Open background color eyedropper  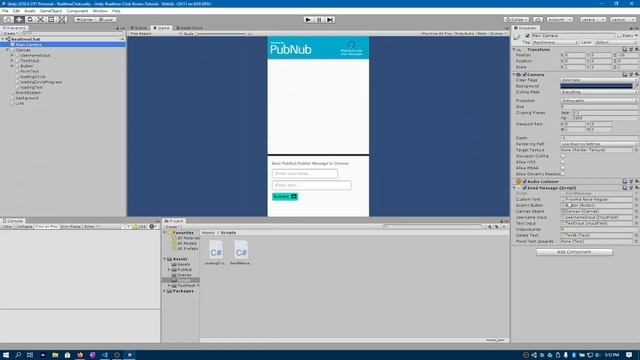coord(636,86)
